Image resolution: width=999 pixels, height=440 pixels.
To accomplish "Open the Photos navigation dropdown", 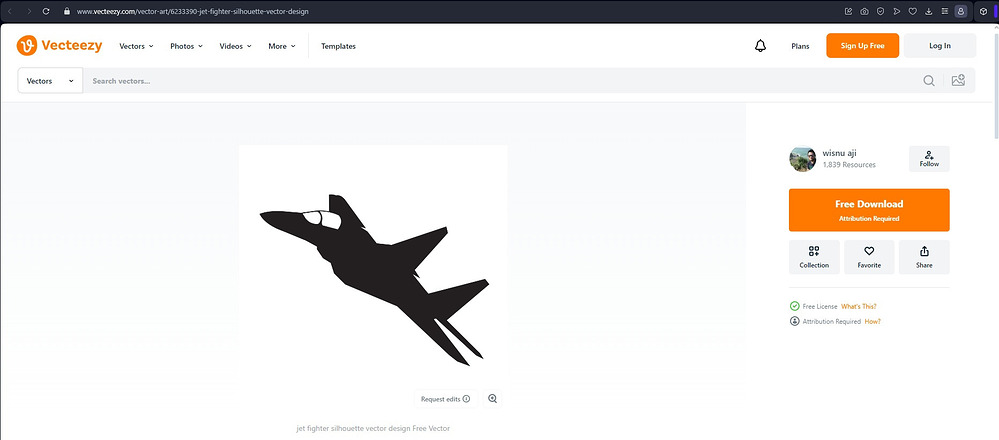I will tap(186, 46).
